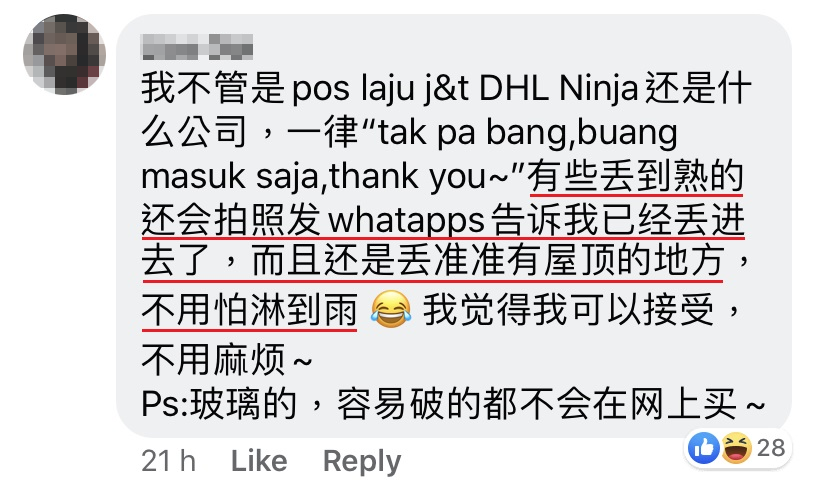Open the blurred commenter name above the comment
This screenshot has height=485, width=828.
[197, 46]
